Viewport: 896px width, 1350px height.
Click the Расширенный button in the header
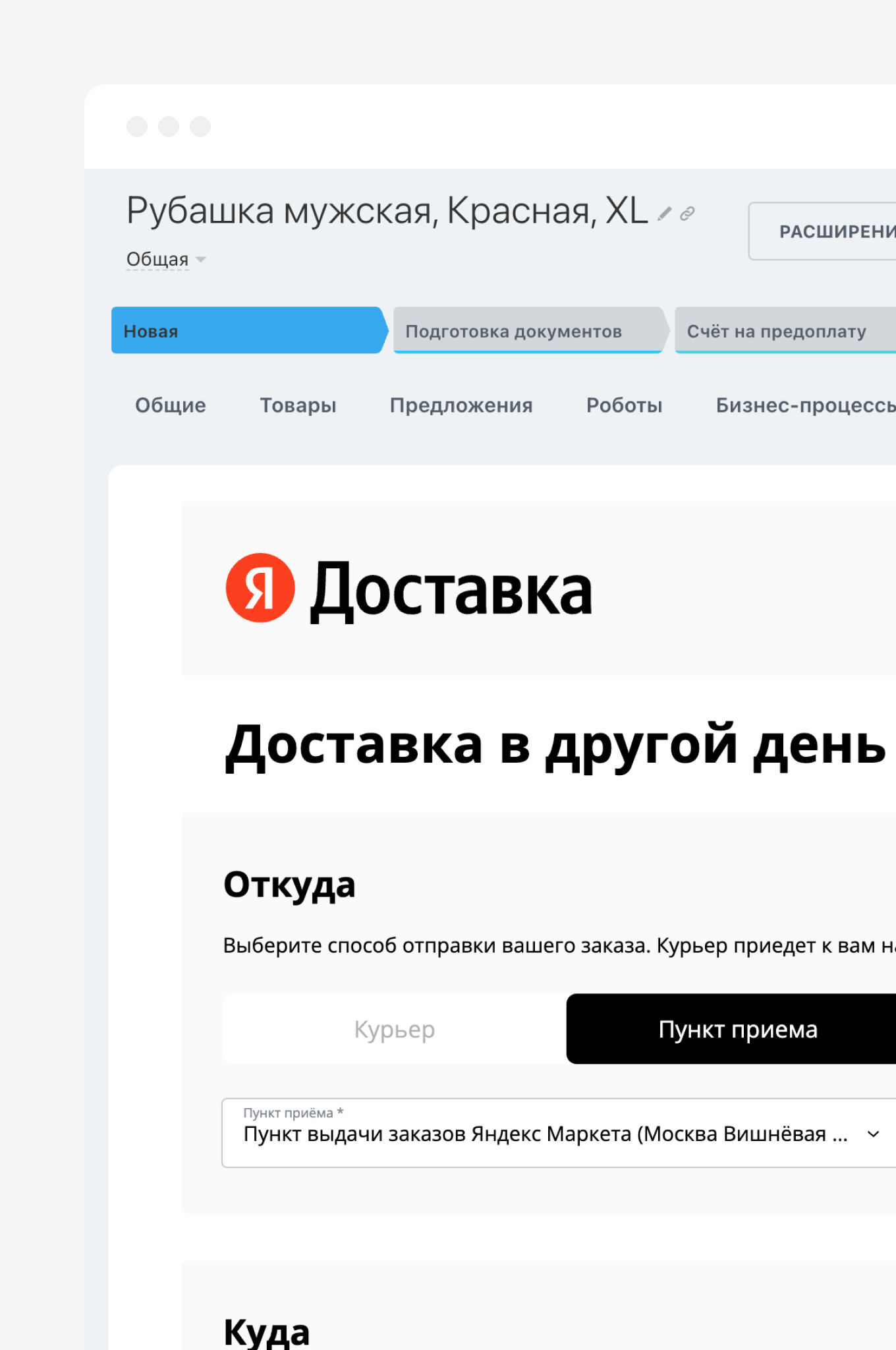[x=822, y=231]
